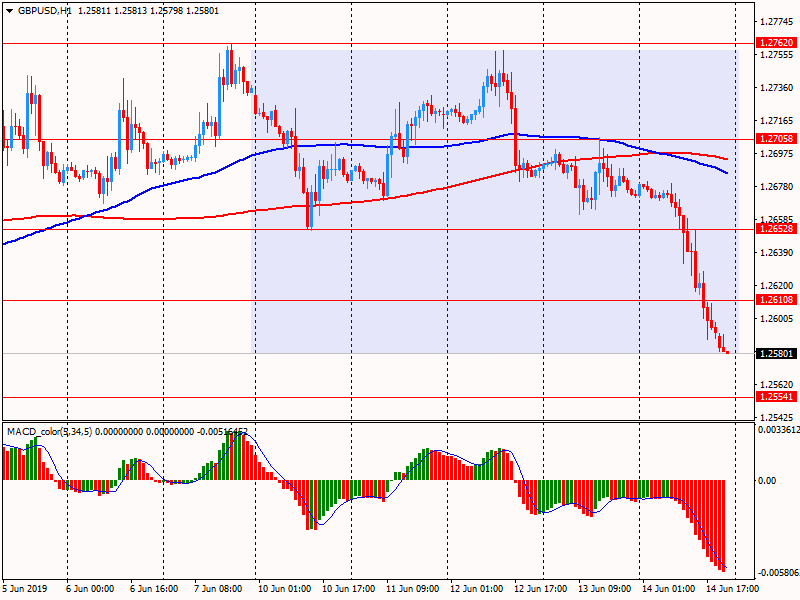800x600 pixels.
Task: Click the 12 Jun 17:00 time axis label
Action: [541, 589]
